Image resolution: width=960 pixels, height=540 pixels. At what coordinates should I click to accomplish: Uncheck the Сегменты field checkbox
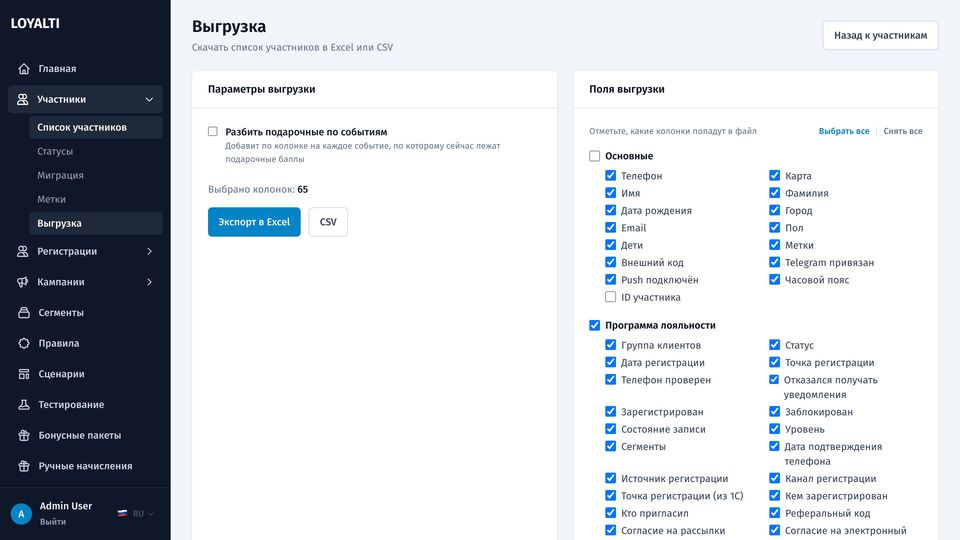tap(610, 446)
